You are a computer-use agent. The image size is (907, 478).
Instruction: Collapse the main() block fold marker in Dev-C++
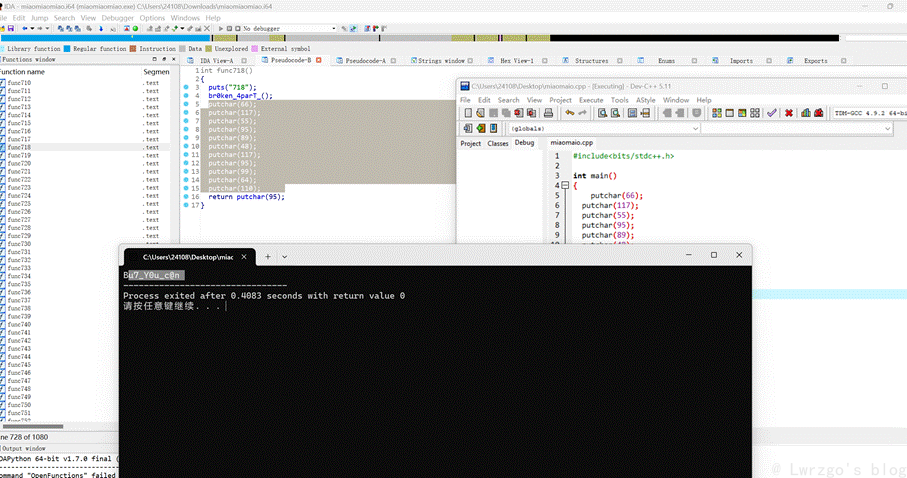[565, 185]
